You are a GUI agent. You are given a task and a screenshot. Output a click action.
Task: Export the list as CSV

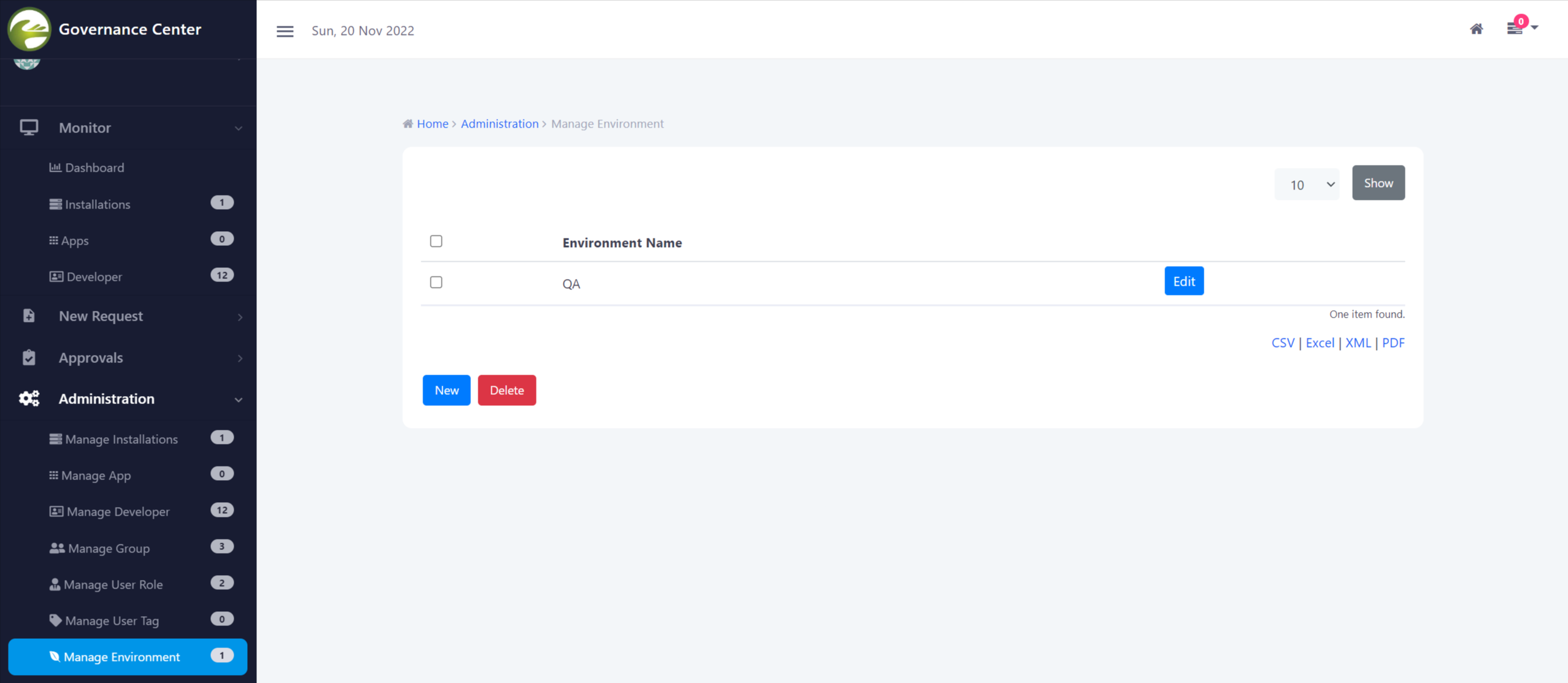tap(1282, 343)
